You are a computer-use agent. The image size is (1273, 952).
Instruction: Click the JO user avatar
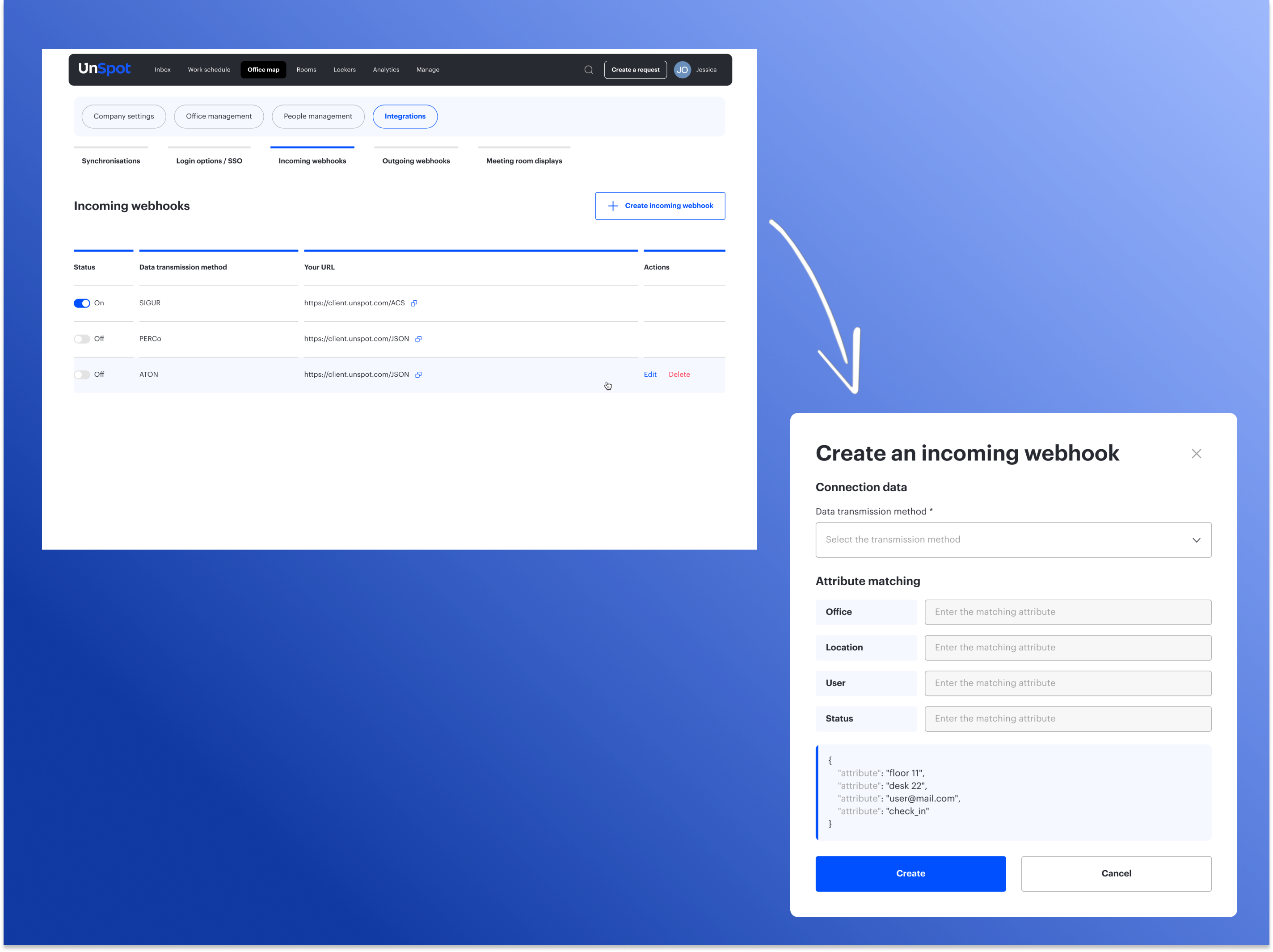coord(682,70)
